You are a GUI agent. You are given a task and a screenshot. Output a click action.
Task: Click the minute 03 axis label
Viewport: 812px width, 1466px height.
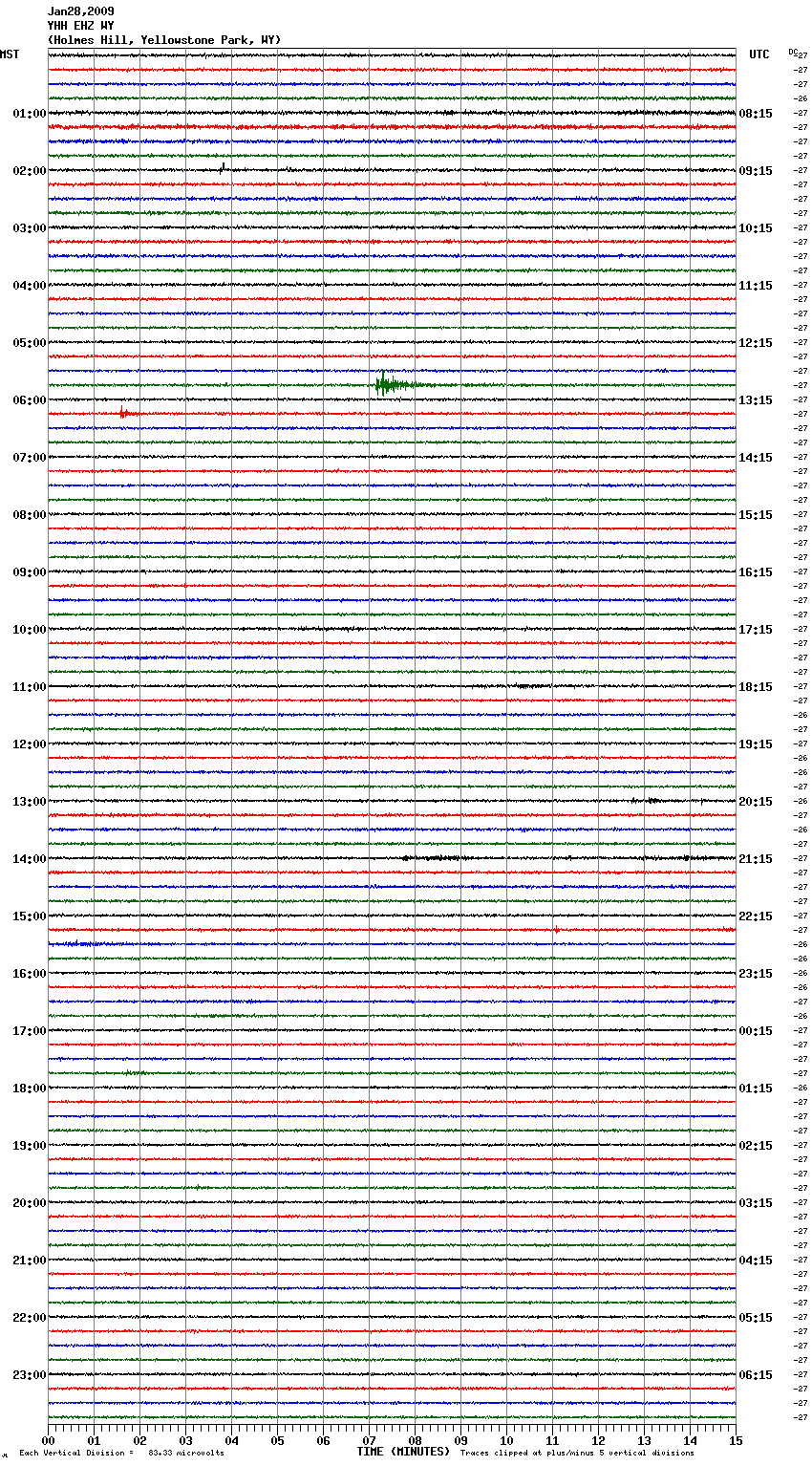[185, 1441]
